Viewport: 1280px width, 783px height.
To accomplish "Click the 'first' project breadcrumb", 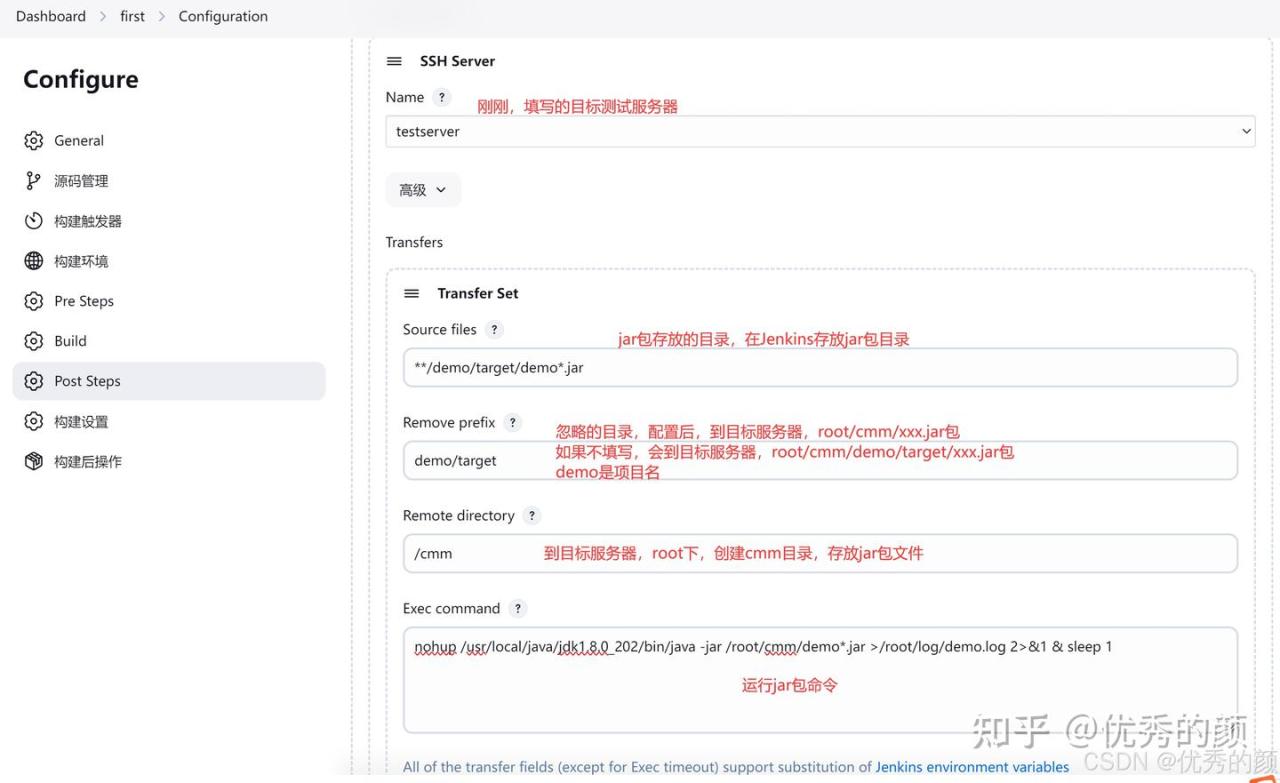I will click(x=132, y=16).
